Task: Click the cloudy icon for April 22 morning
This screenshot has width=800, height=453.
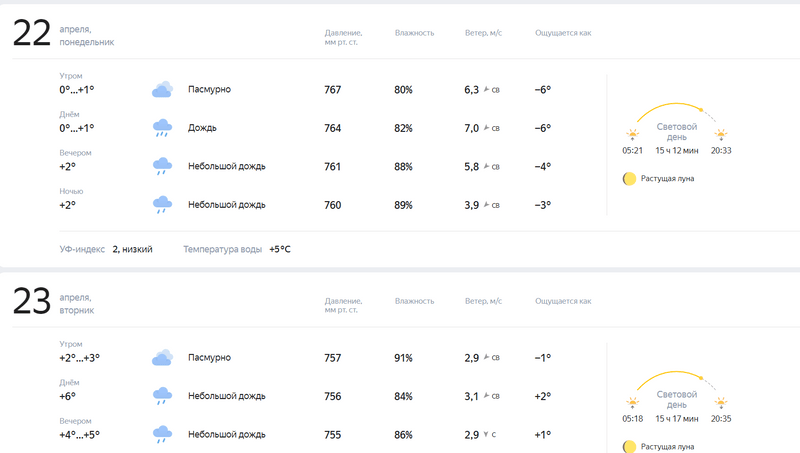Action: [x=162, y=90]
